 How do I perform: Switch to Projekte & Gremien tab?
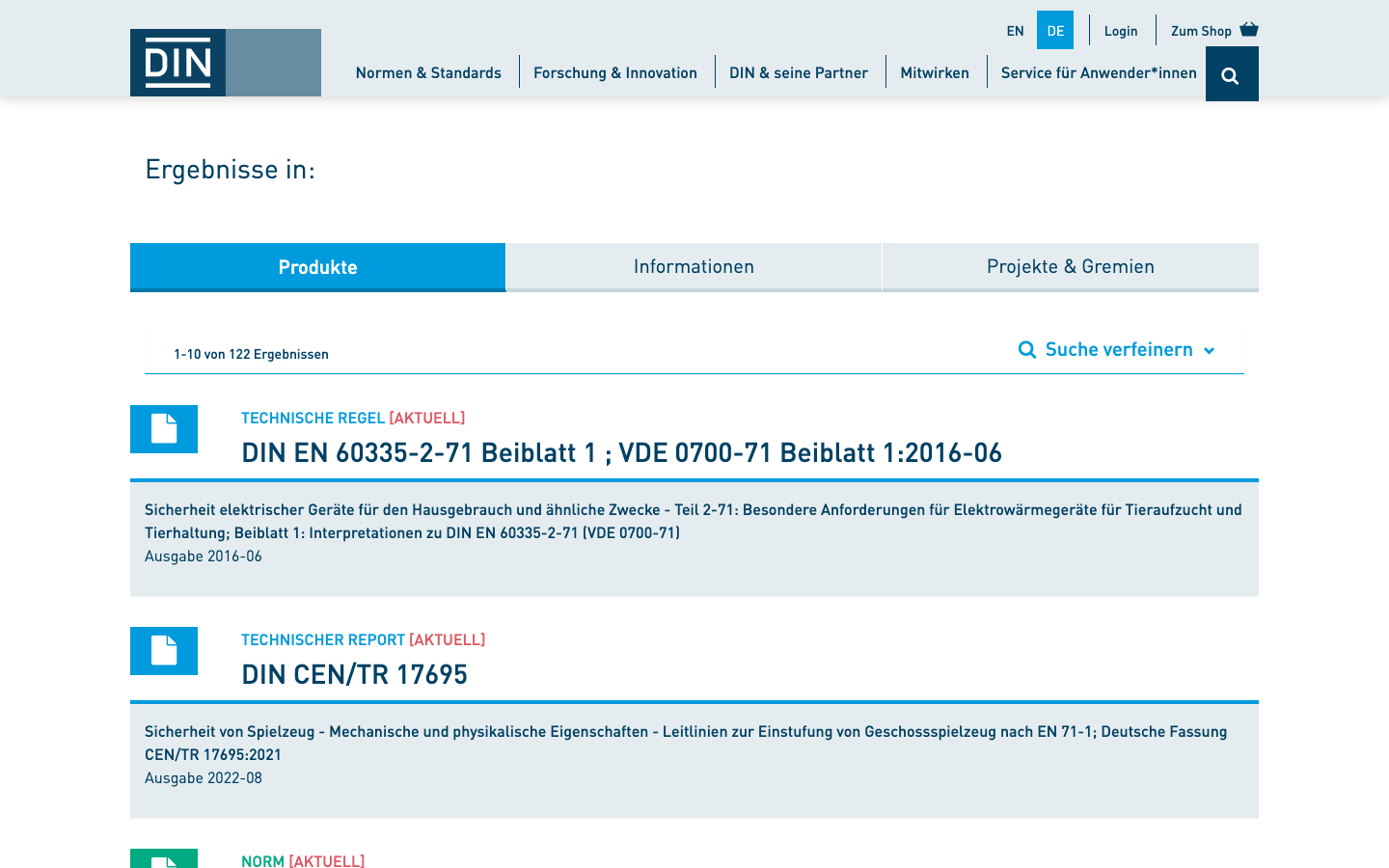click(x=1071, y=267)
